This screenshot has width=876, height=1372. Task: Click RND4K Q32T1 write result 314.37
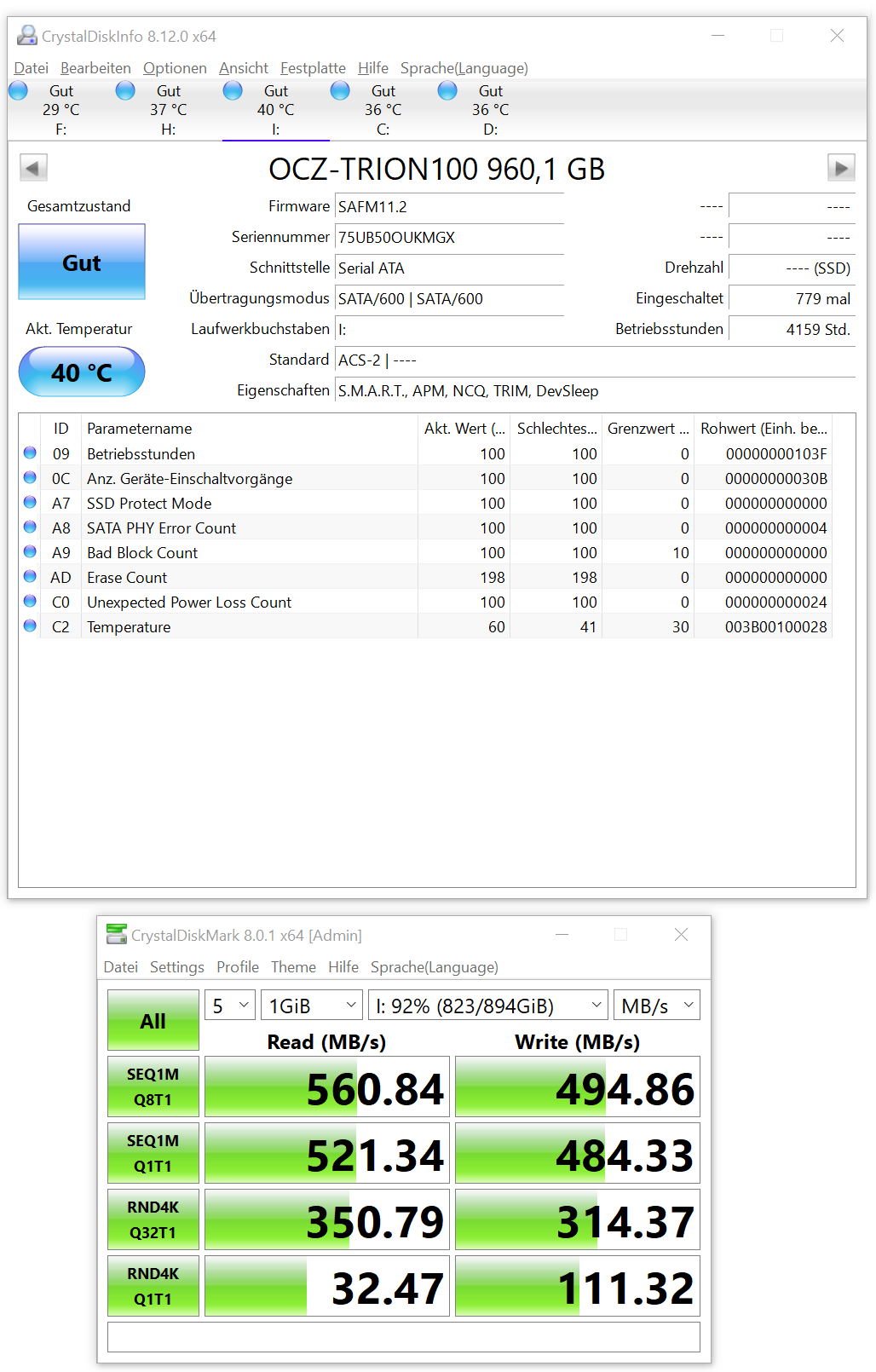[578, 1219]
